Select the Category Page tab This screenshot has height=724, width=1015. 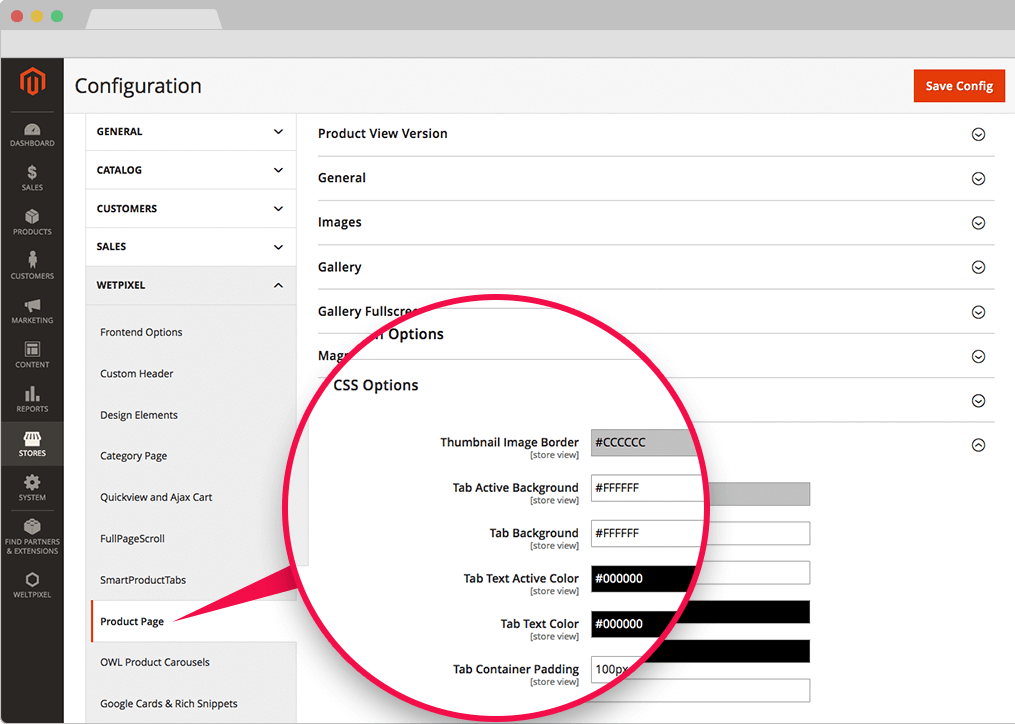133,456
